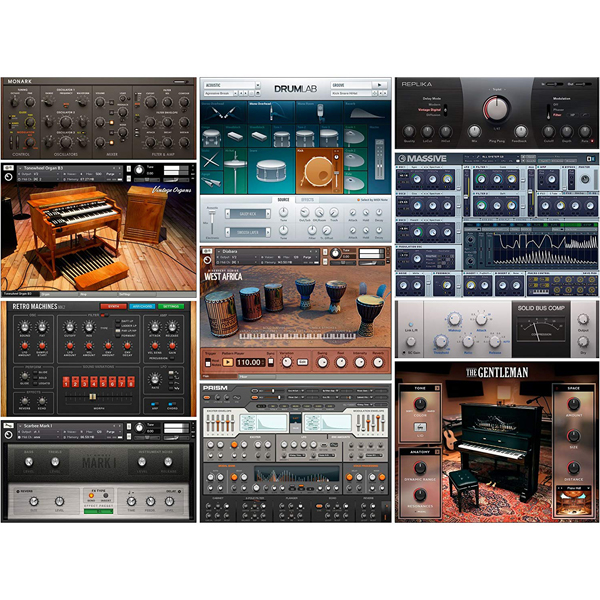Open the Effects tab in DrumLab
600x600 pixels.
tap(307, 200)
